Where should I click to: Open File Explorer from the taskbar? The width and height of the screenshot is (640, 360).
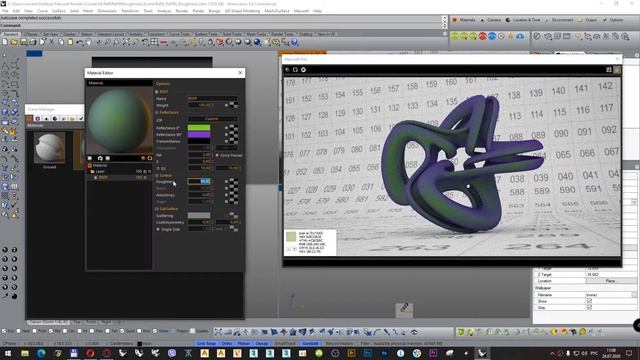pos(24,353)
